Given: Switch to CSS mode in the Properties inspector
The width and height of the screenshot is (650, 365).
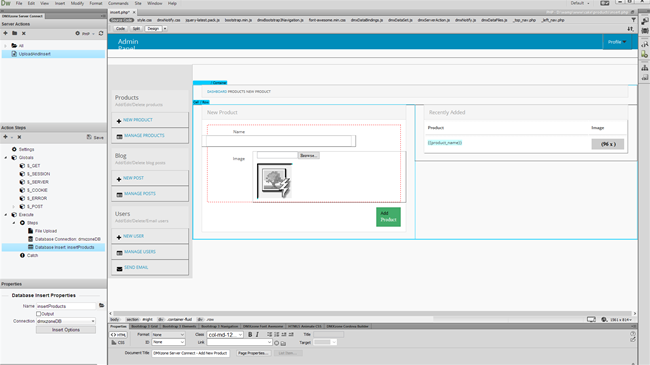Looking at the screenshot, I should click(118, 343).
